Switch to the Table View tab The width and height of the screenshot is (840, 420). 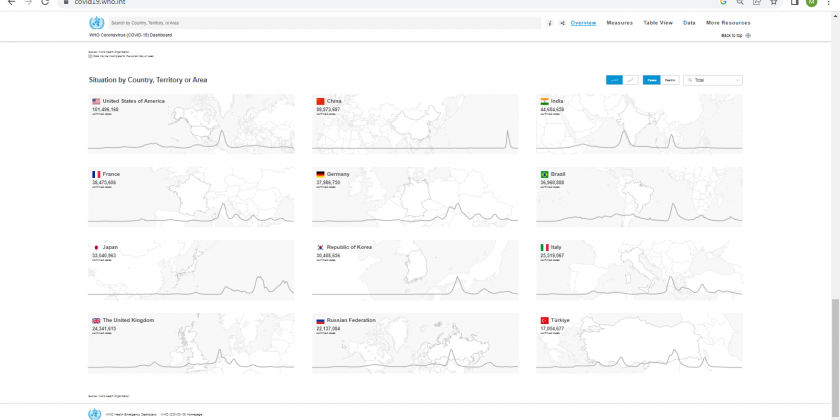click(x=657, y=23)
